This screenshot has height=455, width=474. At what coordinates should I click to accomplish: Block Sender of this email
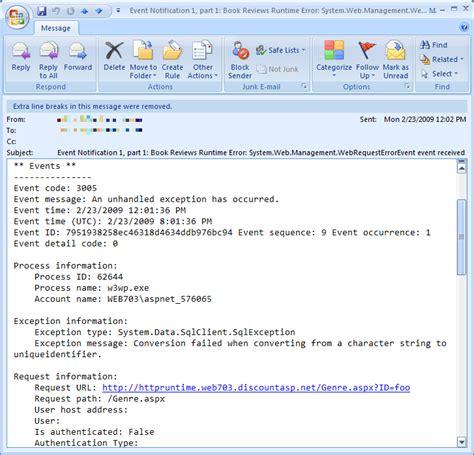(240, 60)
